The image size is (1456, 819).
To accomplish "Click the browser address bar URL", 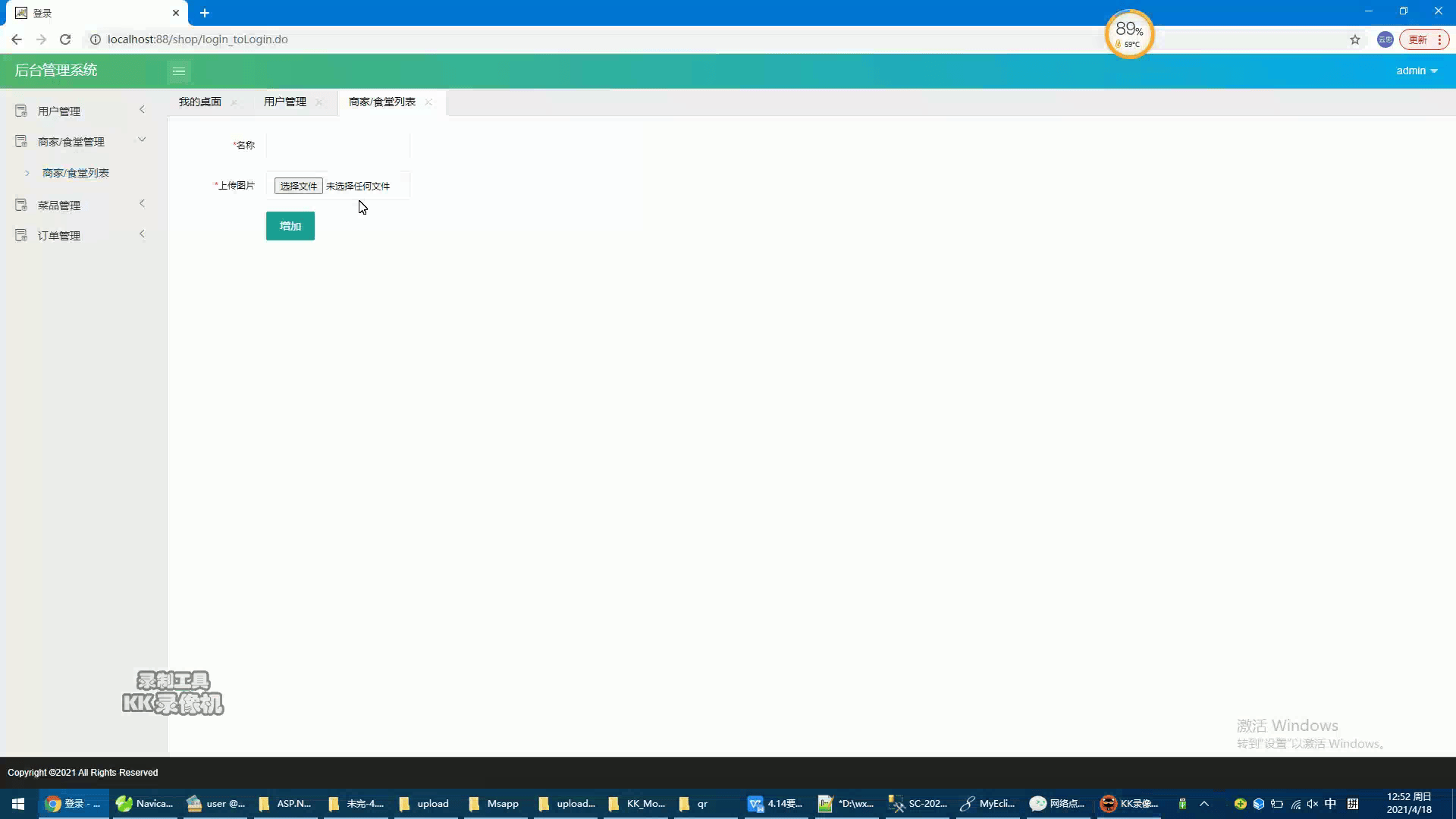I will pos(198,39).
